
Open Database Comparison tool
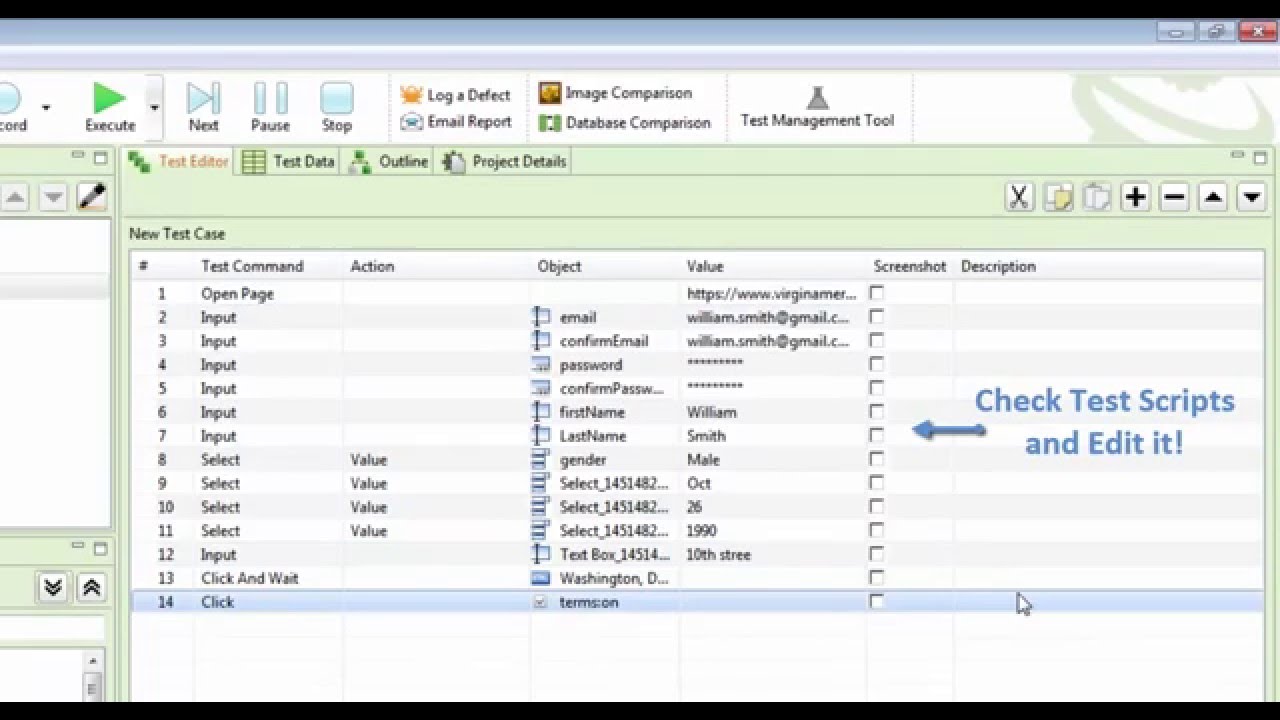point(625,123)
